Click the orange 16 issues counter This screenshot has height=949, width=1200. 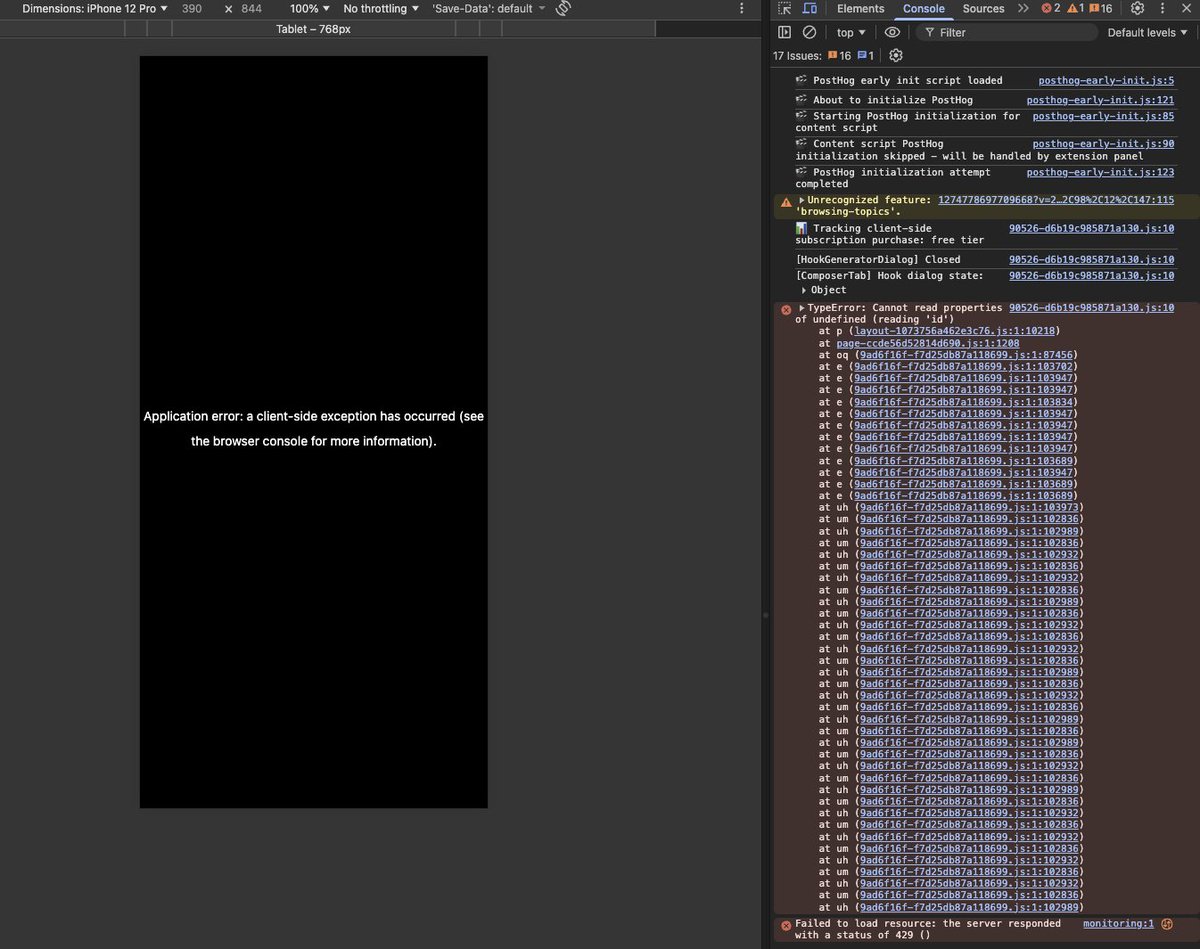click(x=840, y=56)
